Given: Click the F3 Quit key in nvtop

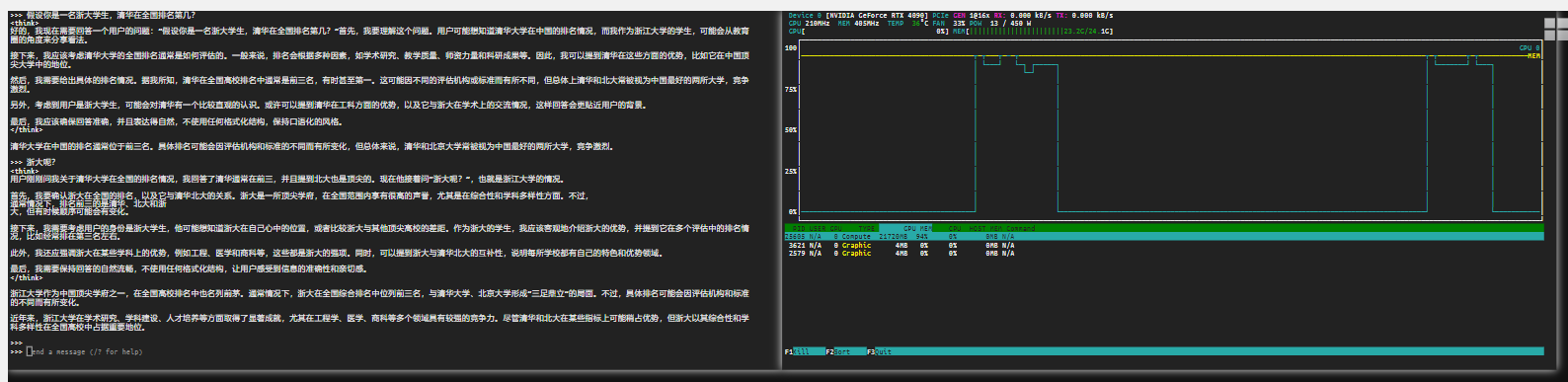Looking at the screenshot, I should [879, 351].
